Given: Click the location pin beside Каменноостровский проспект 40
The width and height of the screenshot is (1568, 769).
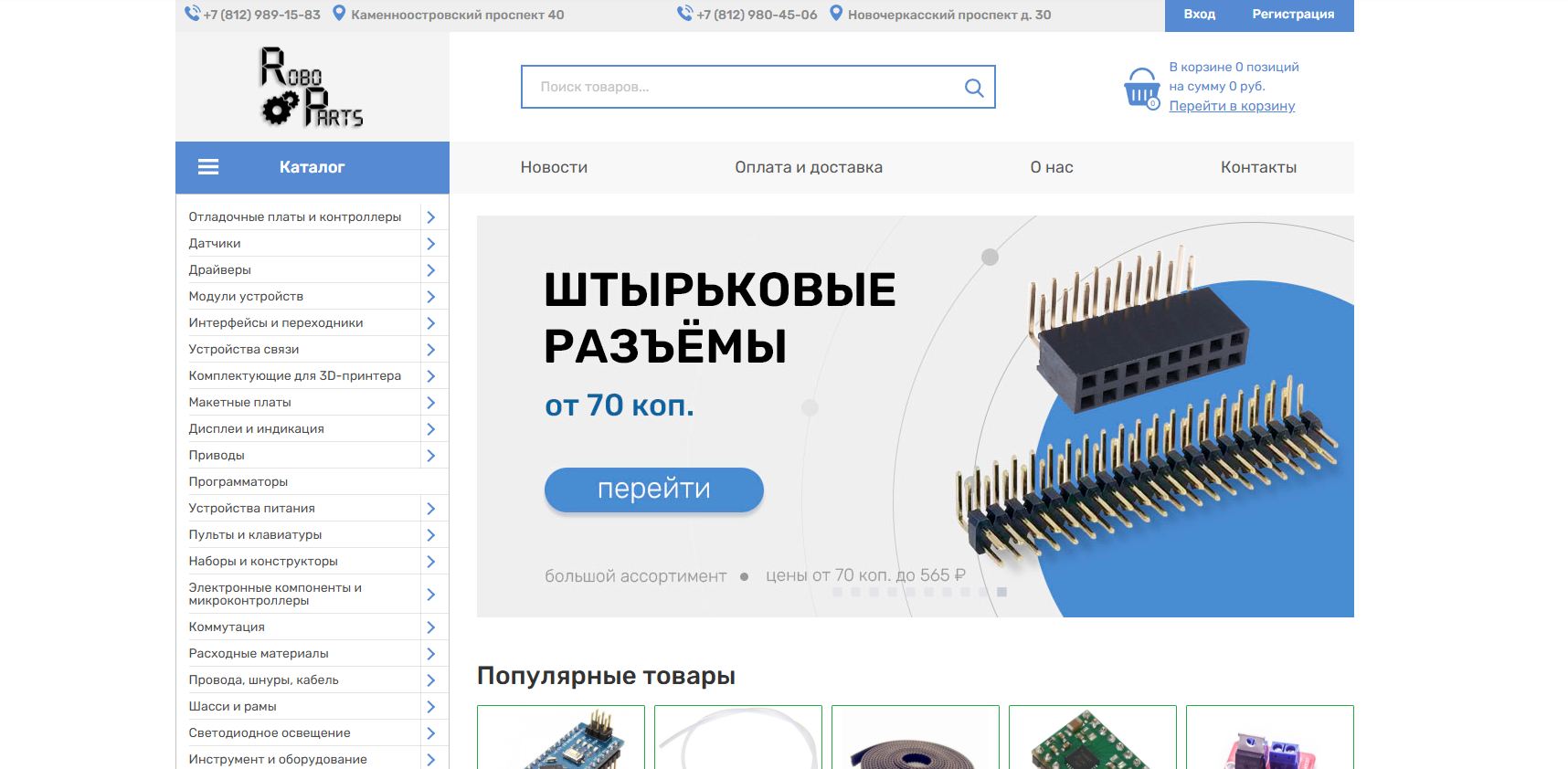Looking at the screenshot, I should point(339,14).
